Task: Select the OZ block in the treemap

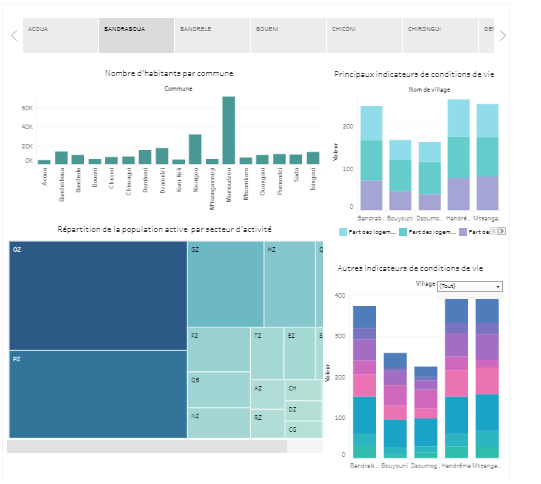Action: pyautogui.click(x=98, y=296)
